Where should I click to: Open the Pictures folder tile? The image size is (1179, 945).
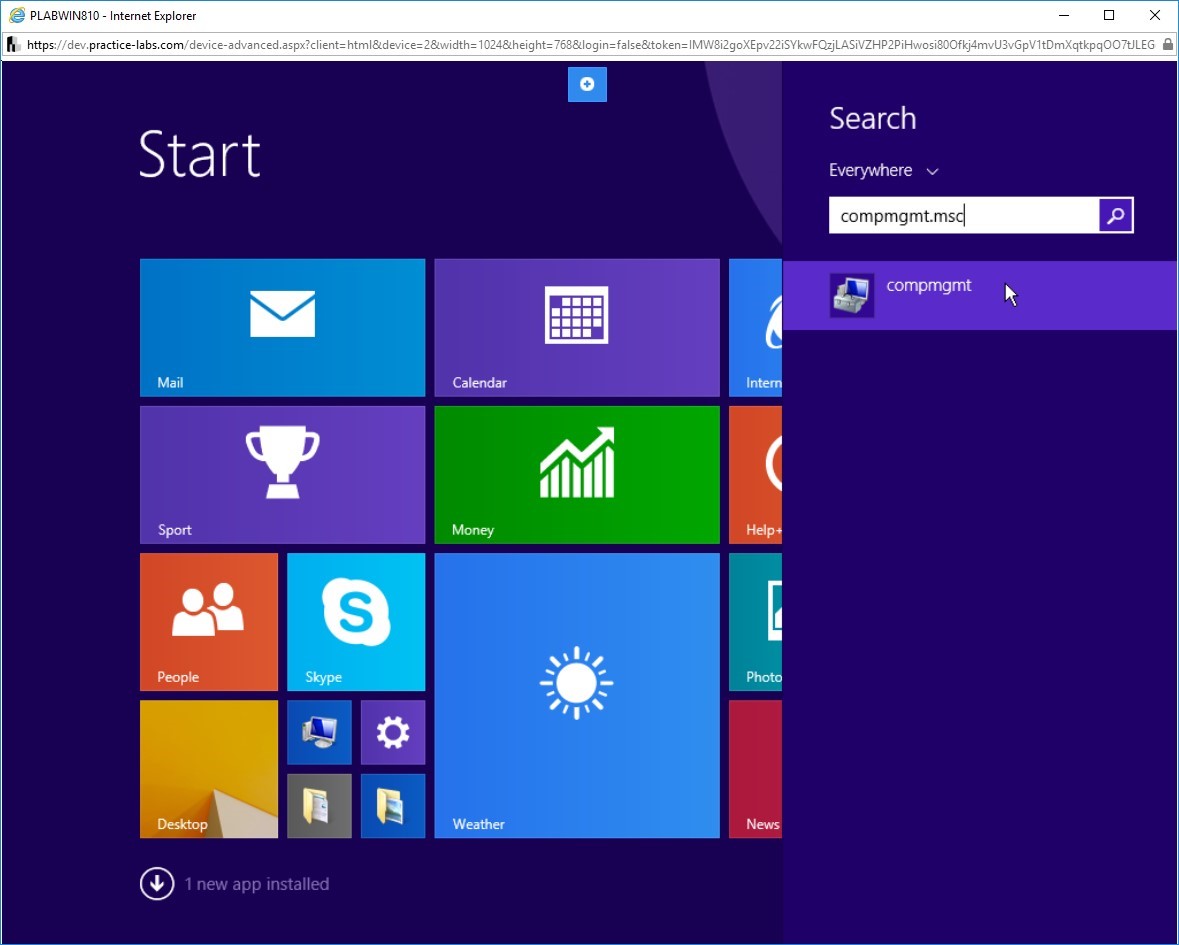[x=392, y=806]
